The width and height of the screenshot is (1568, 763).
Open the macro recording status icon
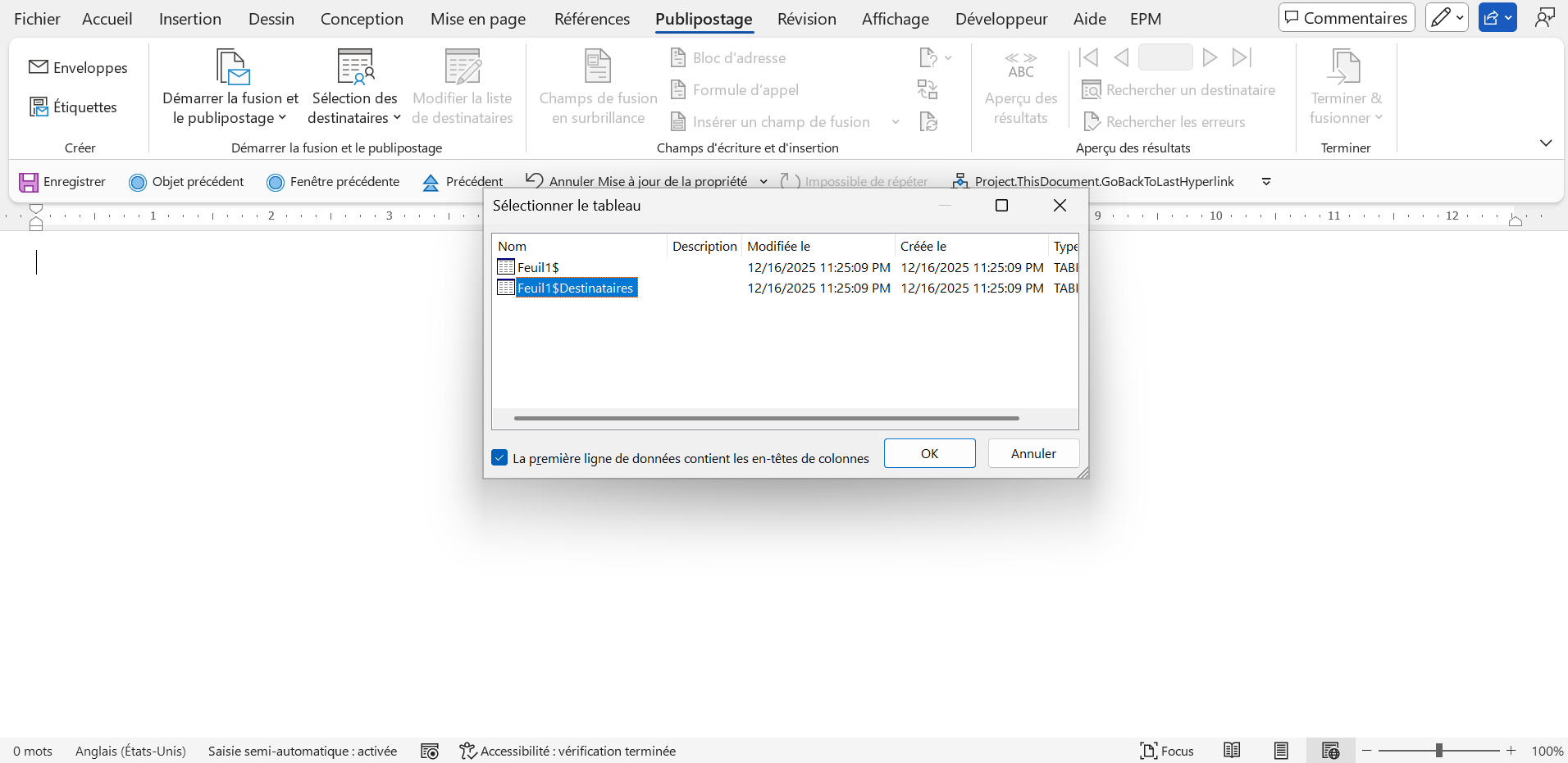[x=430, y=752]
